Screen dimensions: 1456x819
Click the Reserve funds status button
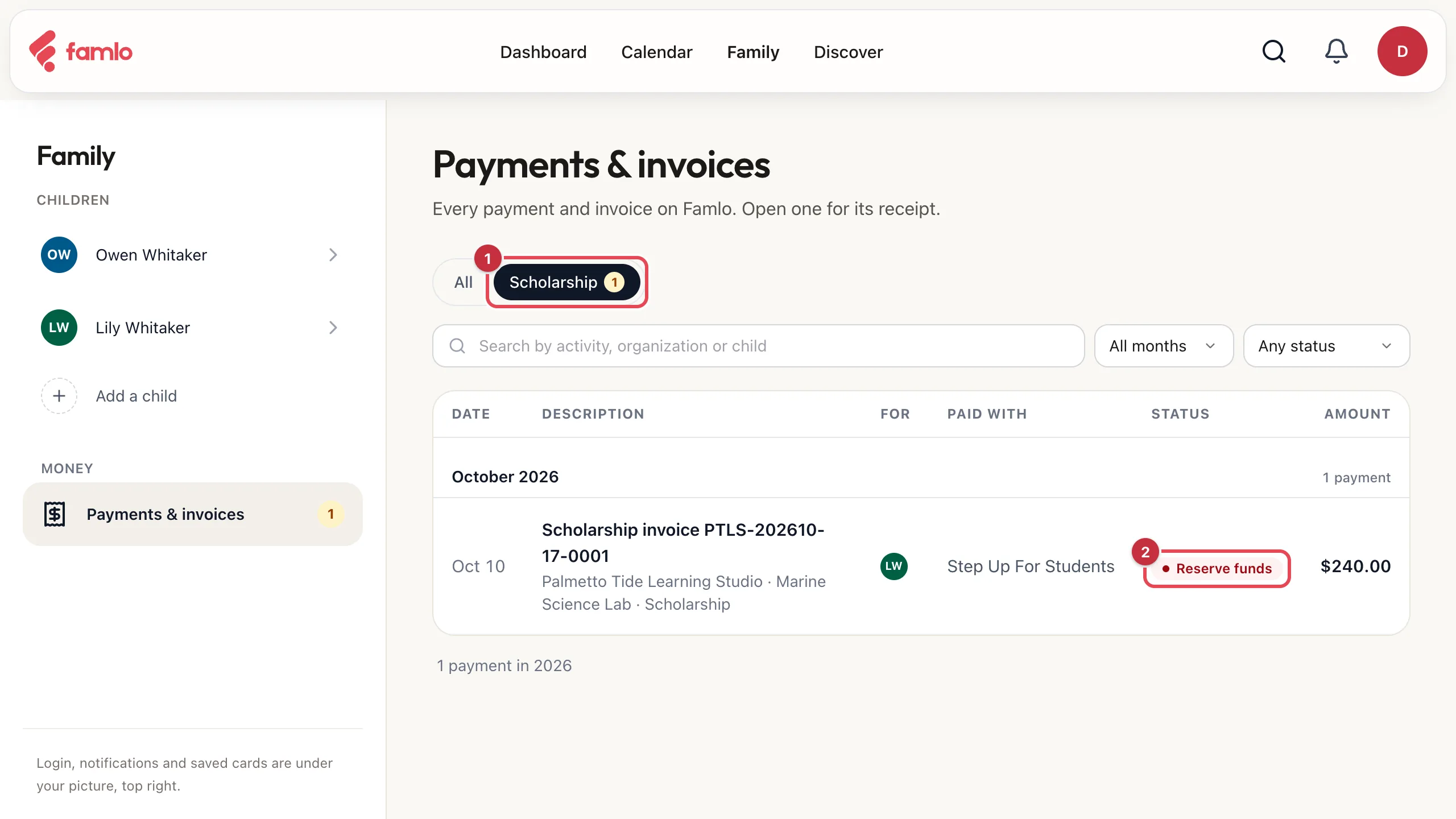1217,568
